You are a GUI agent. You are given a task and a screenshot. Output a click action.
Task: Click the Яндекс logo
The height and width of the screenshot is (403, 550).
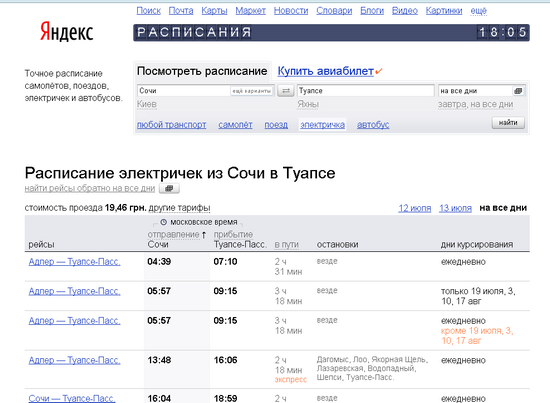tap(67, 32)
